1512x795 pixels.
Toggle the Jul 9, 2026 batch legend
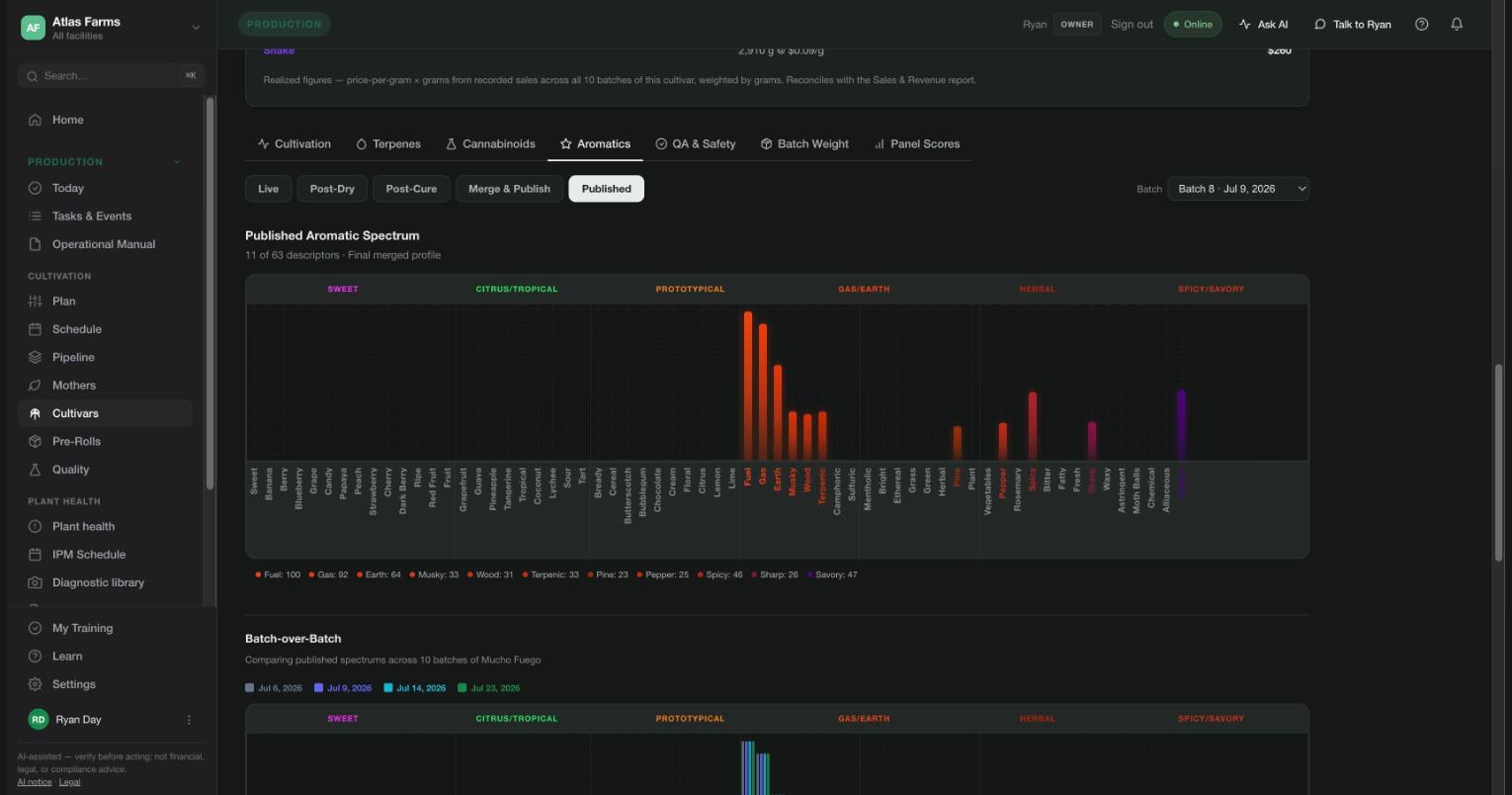[343, 688]
